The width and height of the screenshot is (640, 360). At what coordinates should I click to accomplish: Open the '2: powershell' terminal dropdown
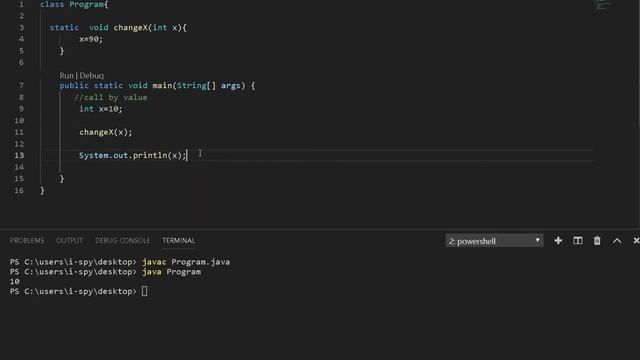point(494,241)
